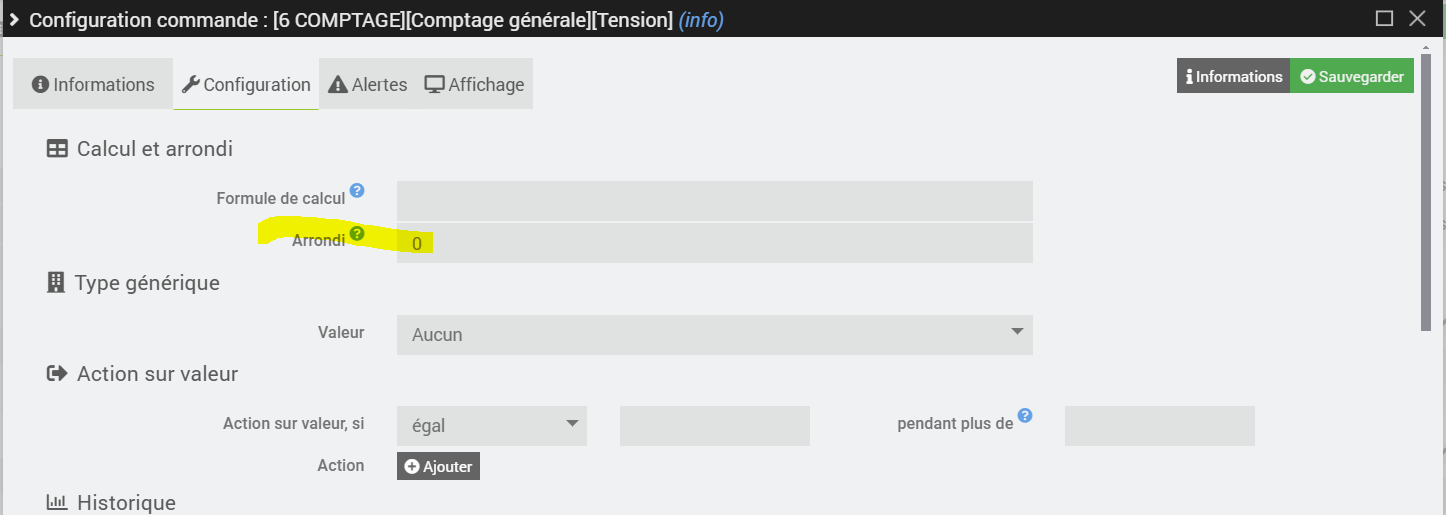The height and width of the screenshot is (515, 1446).
Task: Click green help icon next to Arrondi
Action: pyautogui.click(x=357, y=233)
